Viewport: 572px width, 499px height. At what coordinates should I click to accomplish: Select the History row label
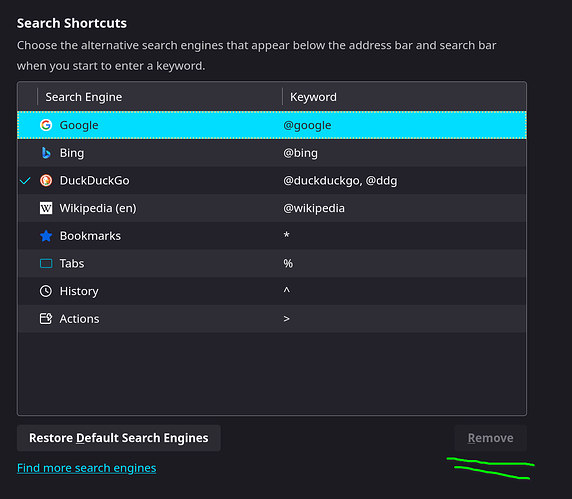(79, 291)
